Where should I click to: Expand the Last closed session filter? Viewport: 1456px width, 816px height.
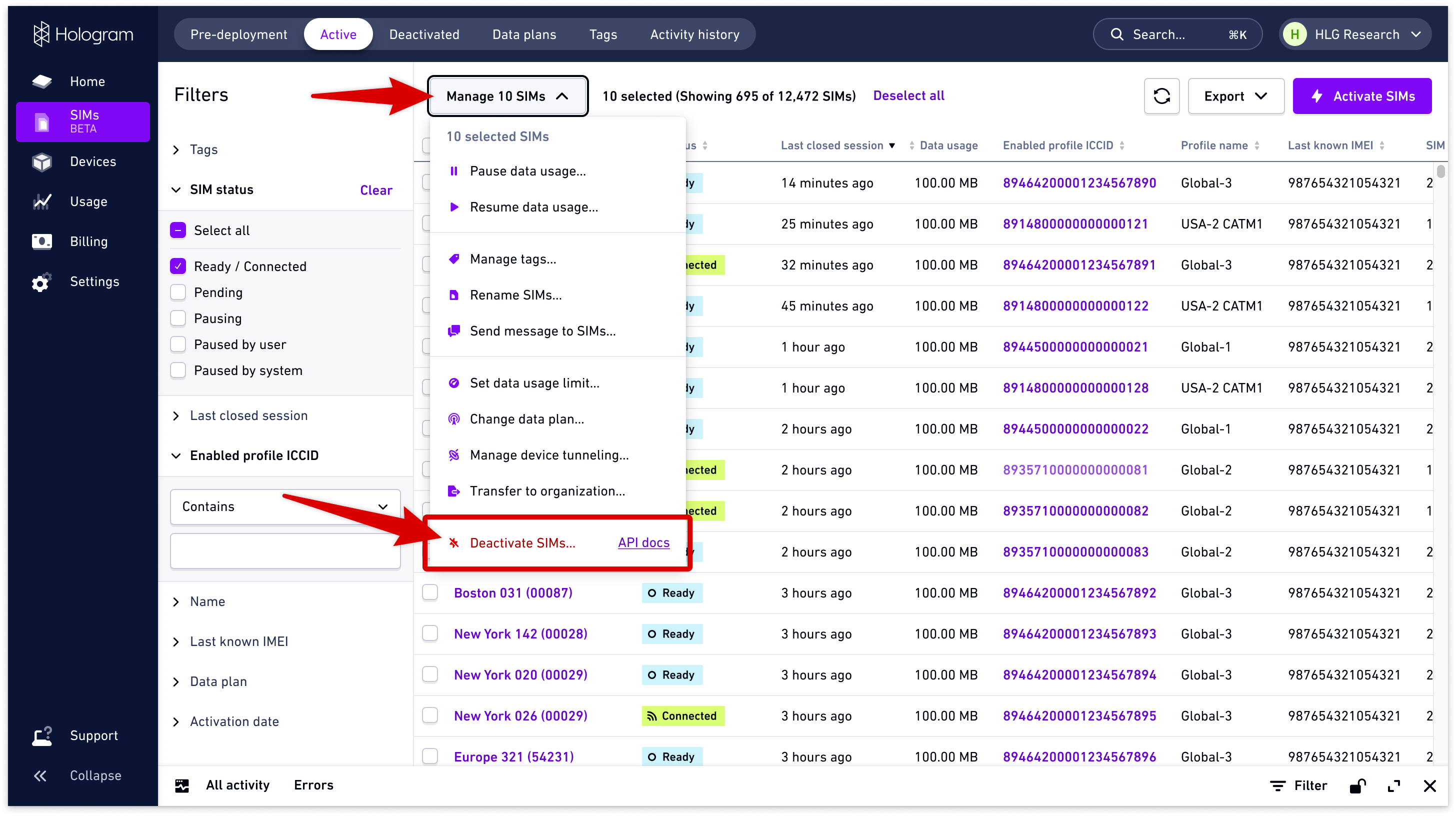(x=248, y=415)
